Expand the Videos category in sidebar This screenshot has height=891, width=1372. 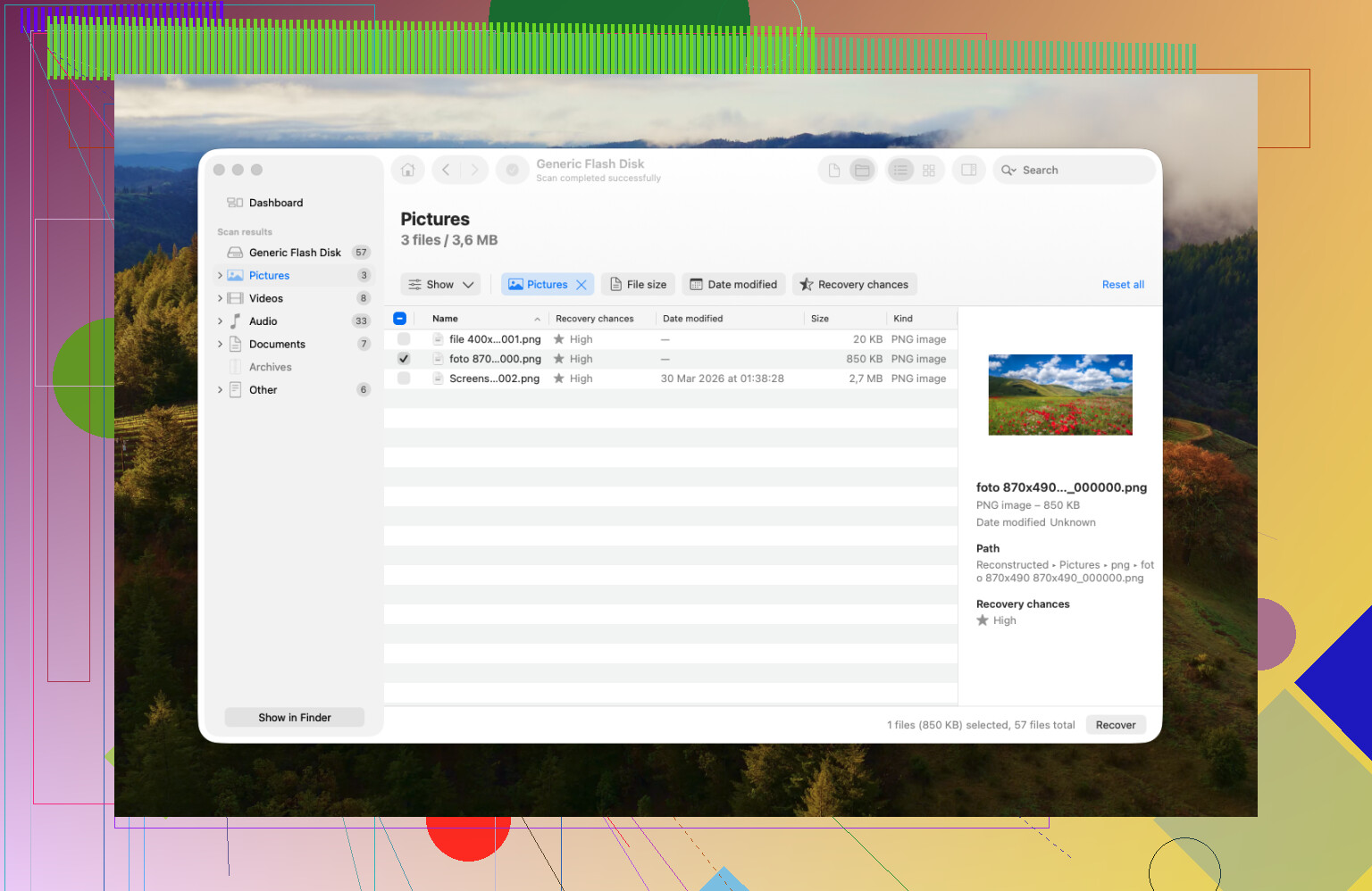tap(220, 298)
